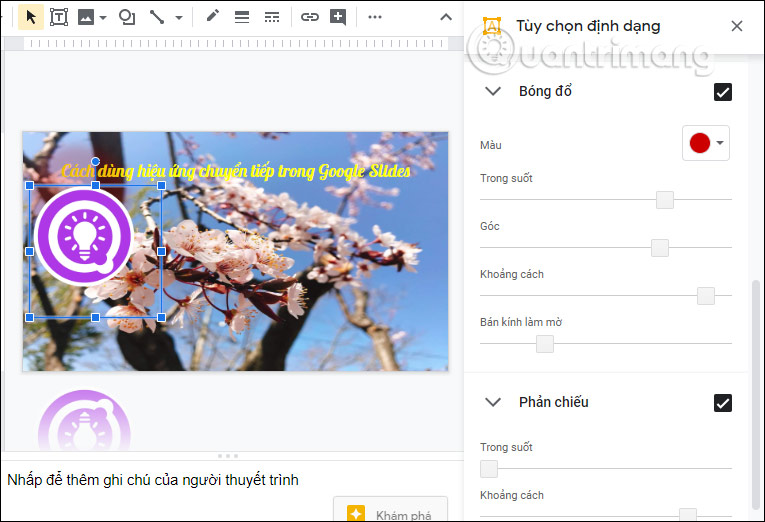Click the insert link icon
Image resolution: width=765 pixels, height=522 pixels.
pos(310,17)
